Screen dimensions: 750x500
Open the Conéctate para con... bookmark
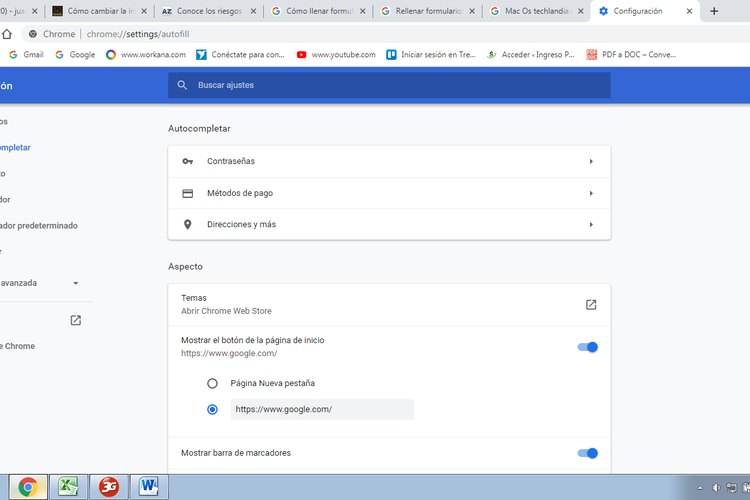[240, 55]
